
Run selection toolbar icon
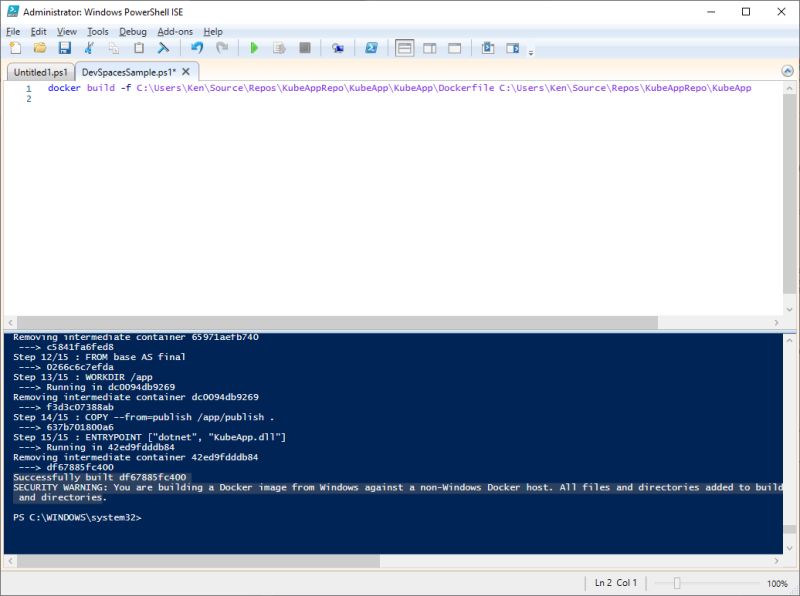pos(279,48)
